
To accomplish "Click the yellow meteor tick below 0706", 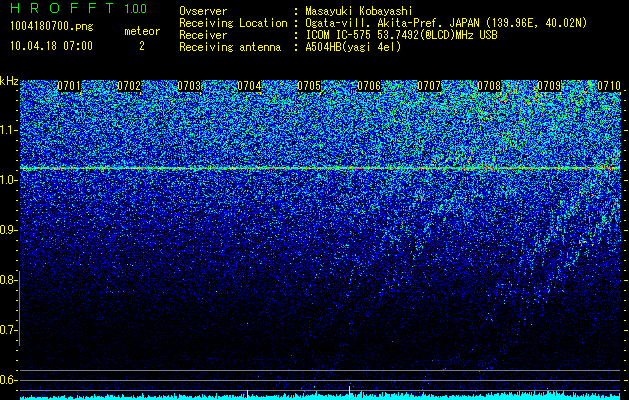I will [349, 393].
